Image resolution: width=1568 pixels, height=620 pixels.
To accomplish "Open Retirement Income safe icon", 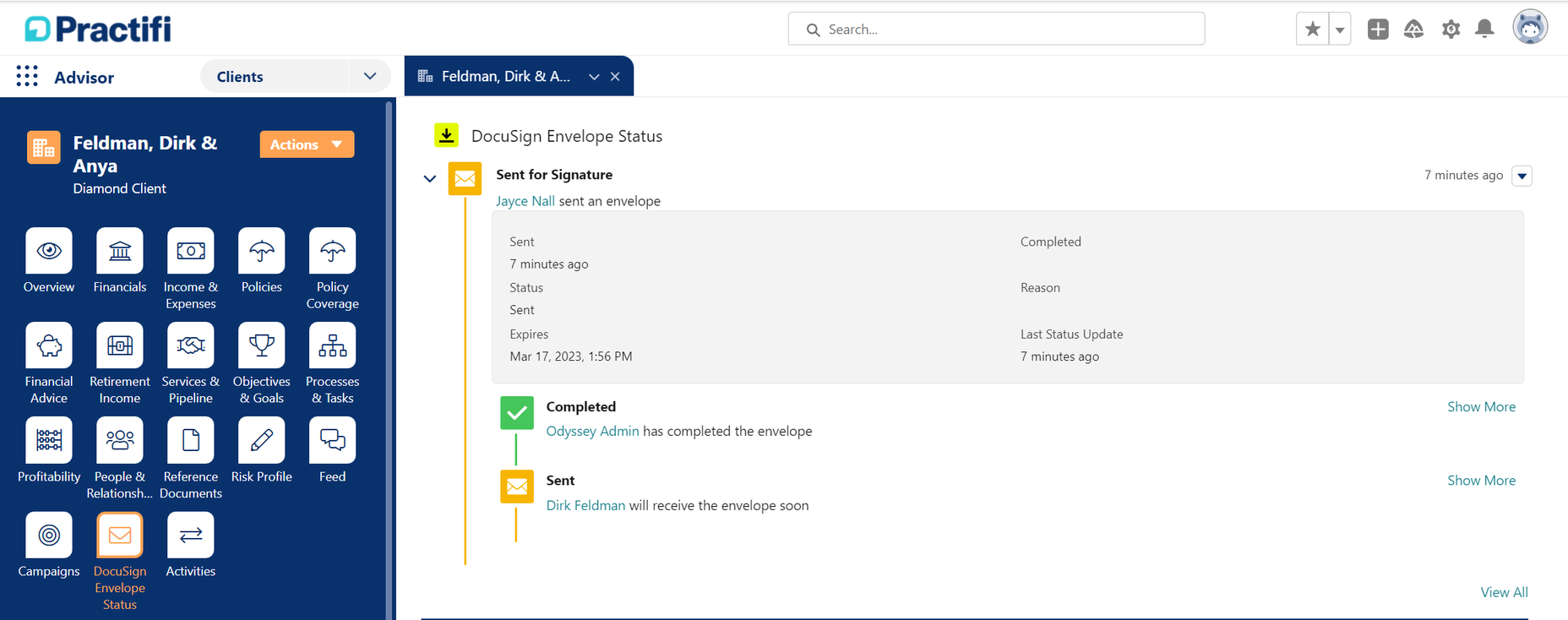I will (x=120, y=345).
